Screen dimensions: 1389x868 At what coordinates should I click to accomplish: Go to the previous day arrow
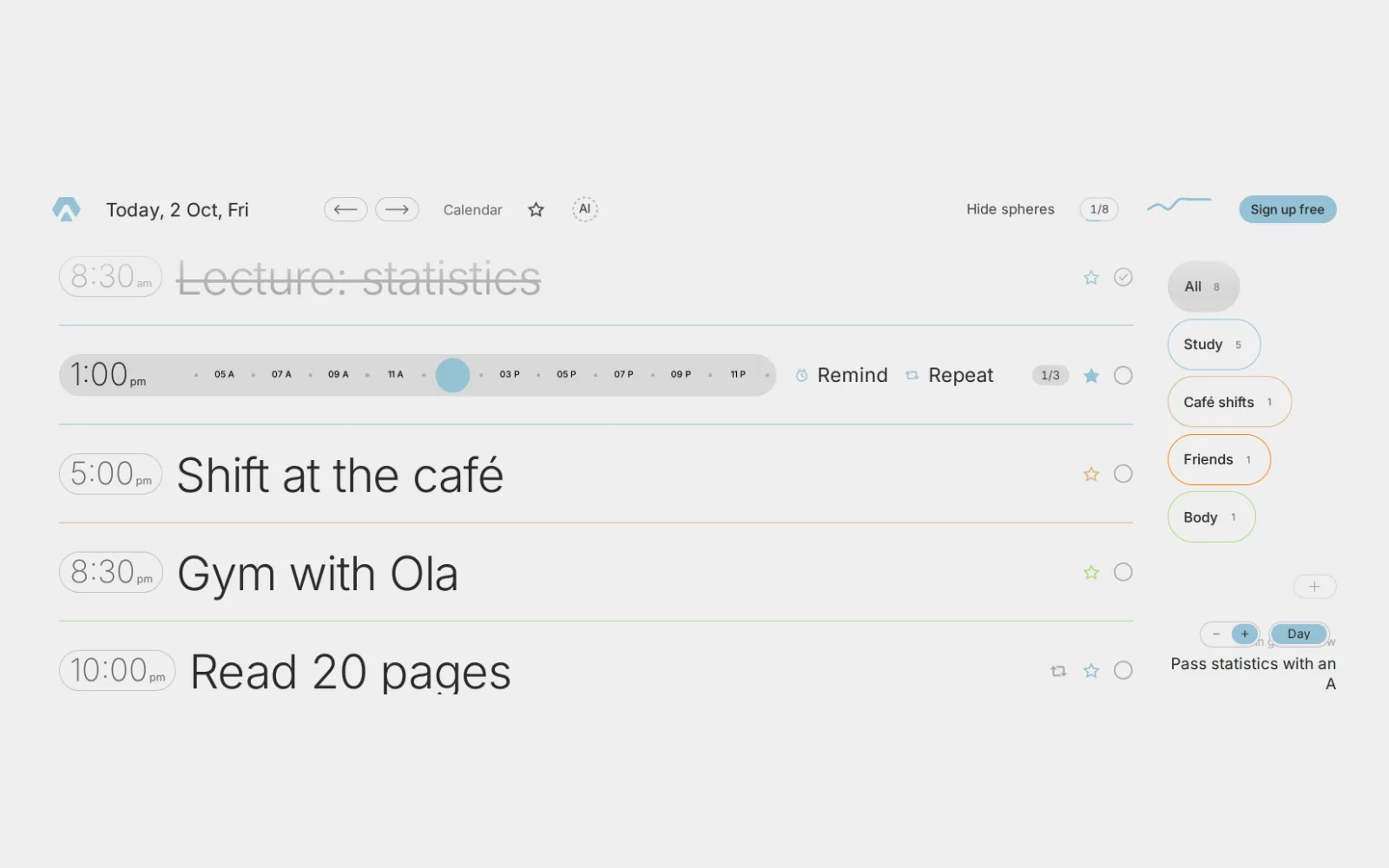(x=346, y=209)
